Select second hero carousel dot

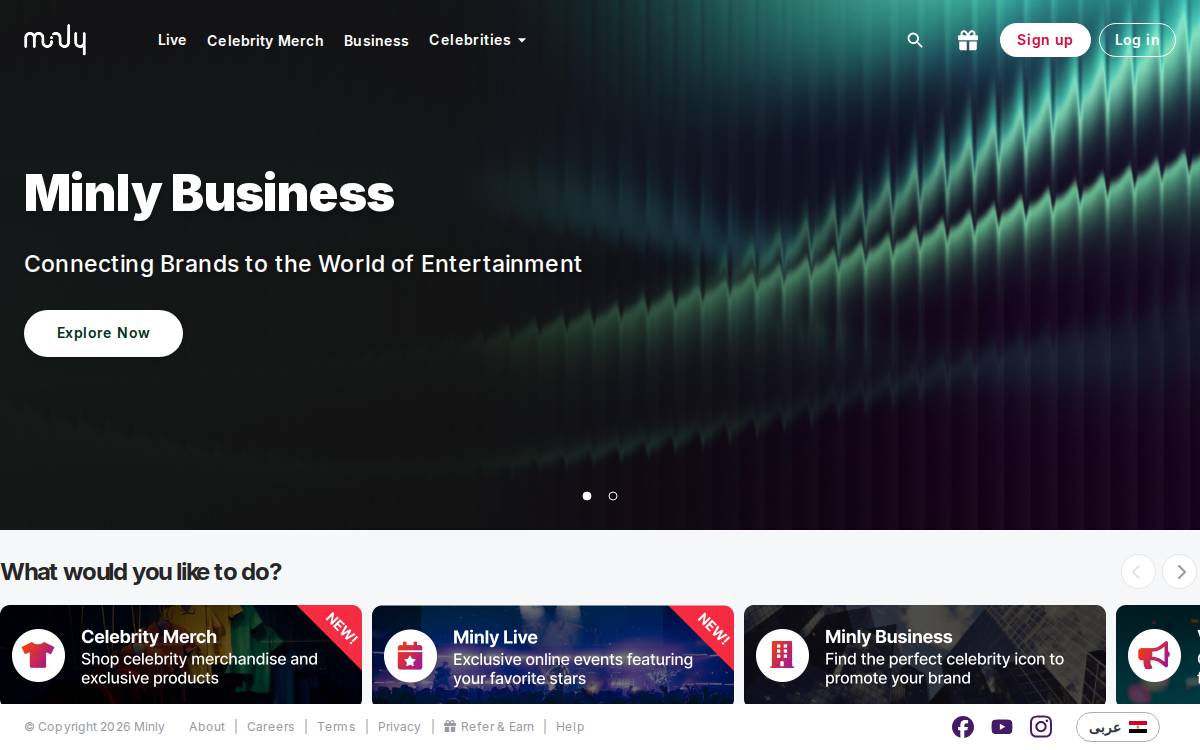click(x=613, y=496)
